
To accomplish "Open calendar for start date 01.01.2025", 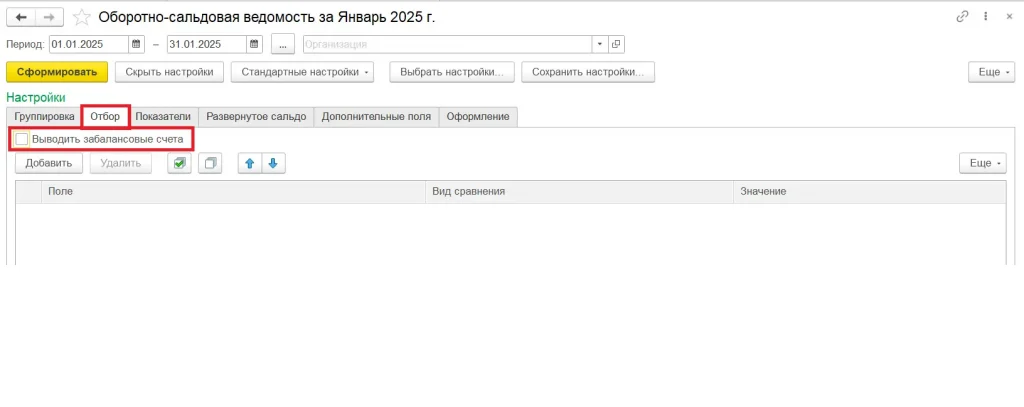I will [x=136, y=44].
